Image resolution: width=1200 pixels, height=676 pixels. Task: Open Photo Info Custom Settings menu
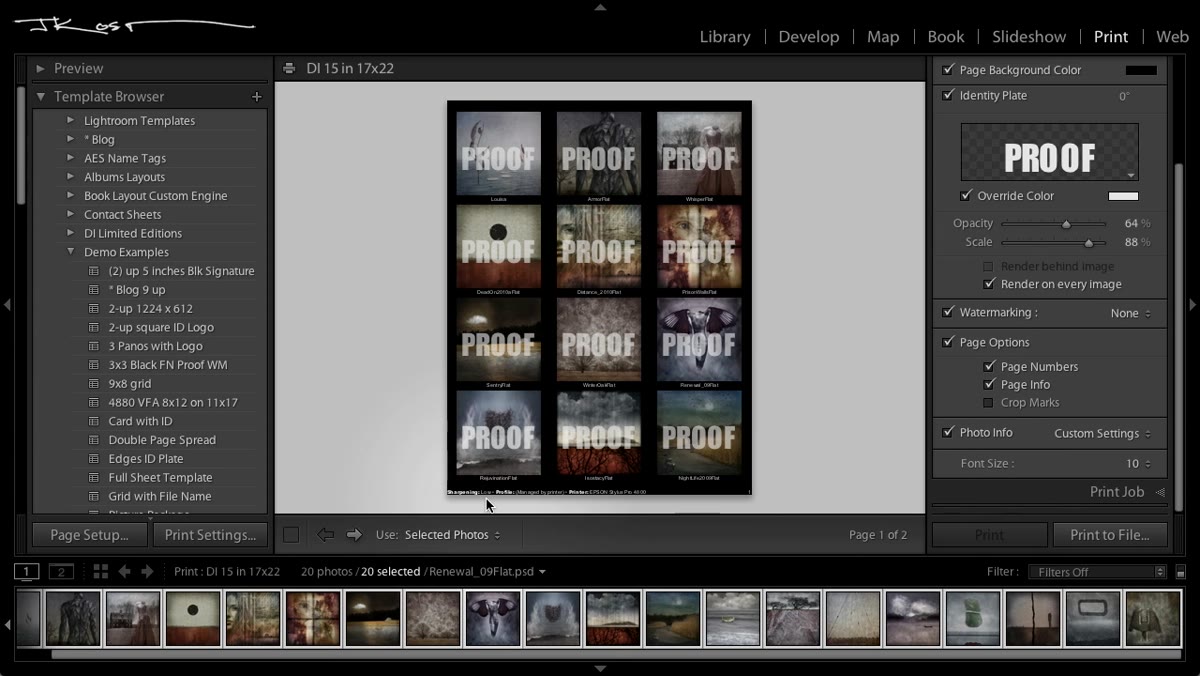pyautogui.click(x=1102, y=434)
